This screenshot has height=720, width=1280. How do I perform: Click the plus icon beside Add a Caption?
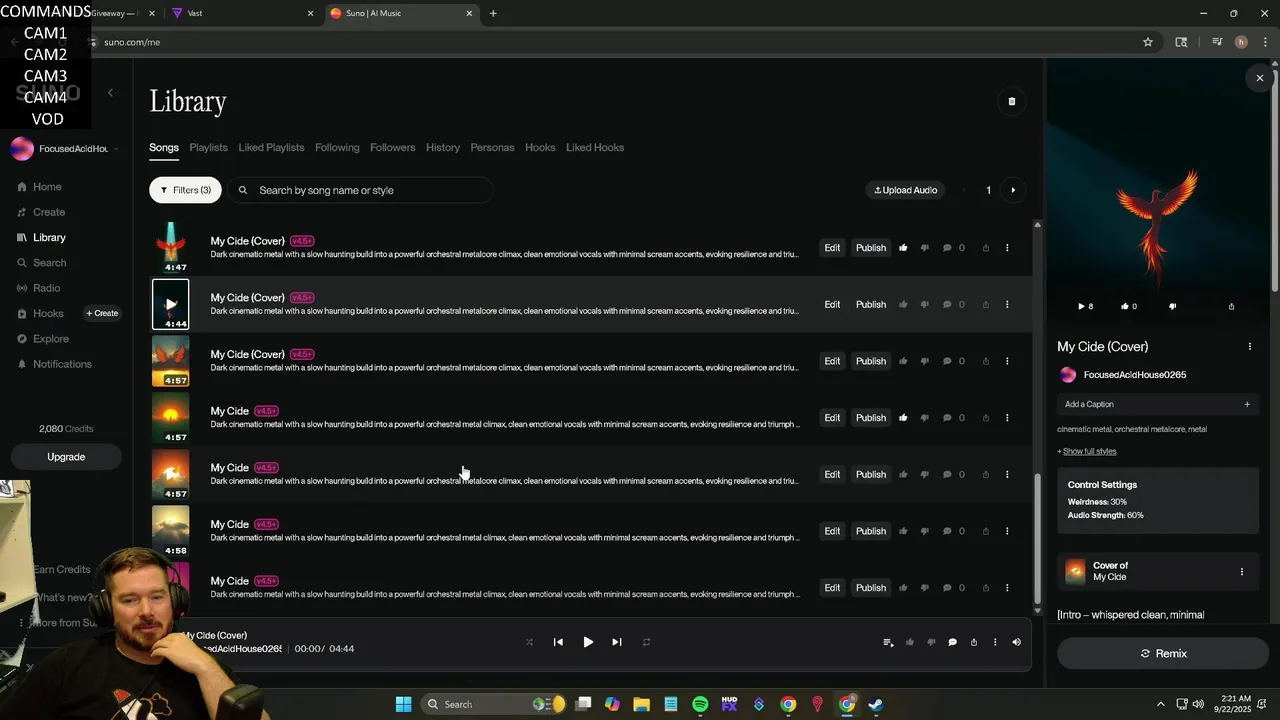(1247, 405)
